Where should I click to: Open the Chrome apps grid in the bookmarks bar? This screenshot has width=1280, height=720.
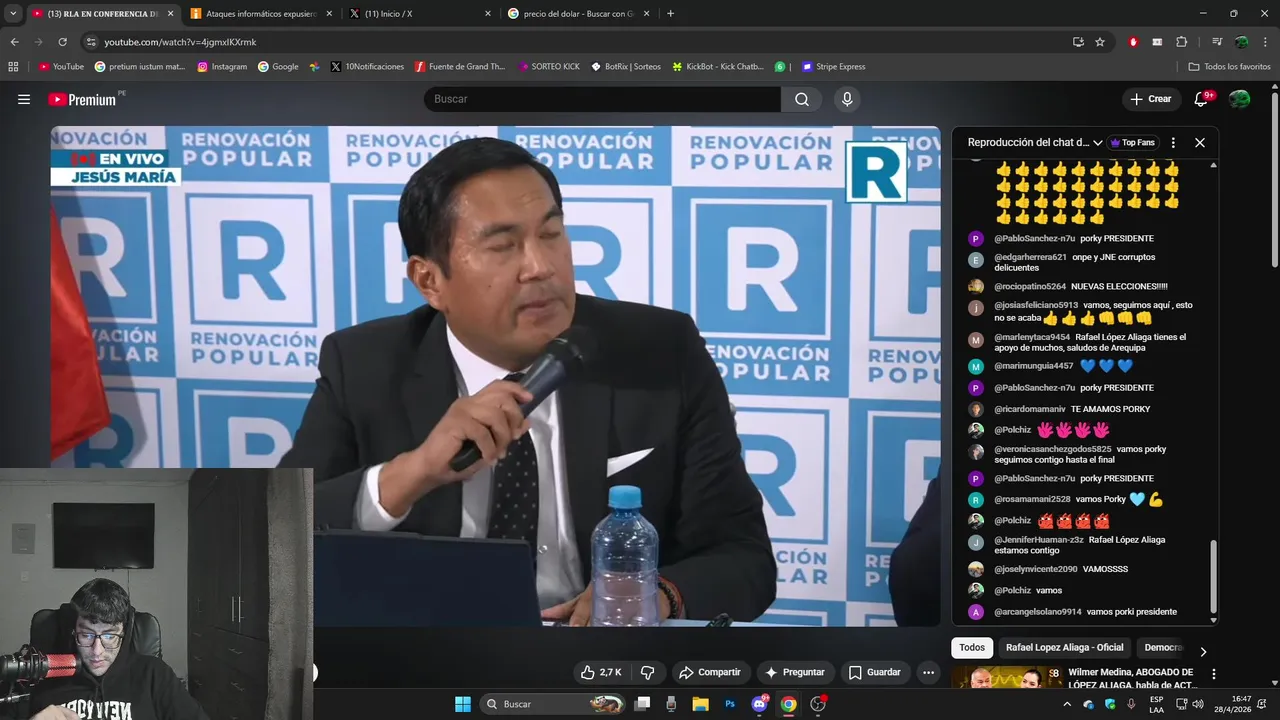(13, 67)
